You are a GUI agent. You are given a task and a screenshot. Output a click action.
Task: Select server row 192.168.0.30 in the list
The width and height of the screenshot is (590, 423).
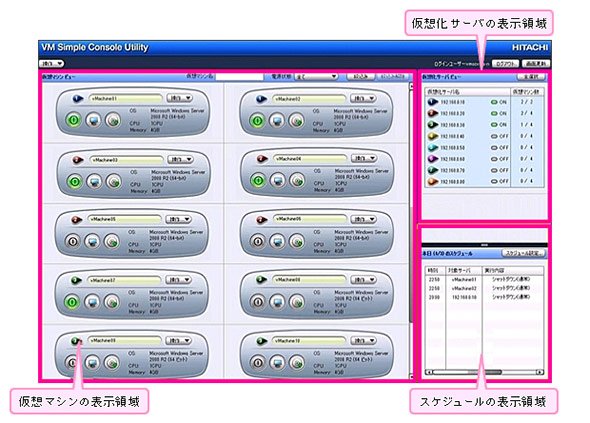click(485, 125)
